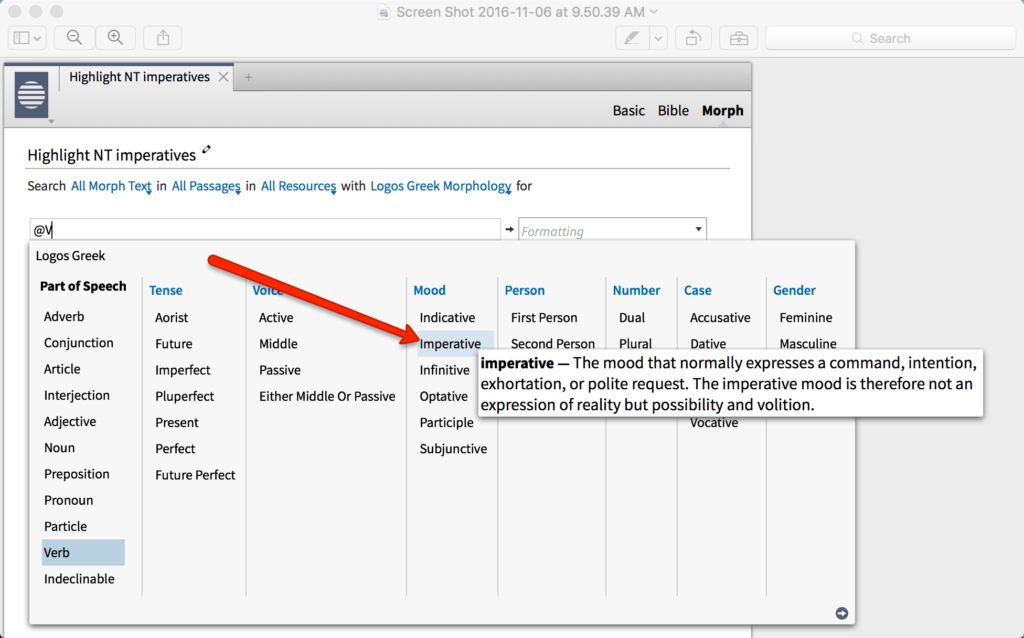The width and height of the screenshot is (1024, 638).
Task: Open the Share button in Preview toolbar
Action: click(x=163, y=38)
